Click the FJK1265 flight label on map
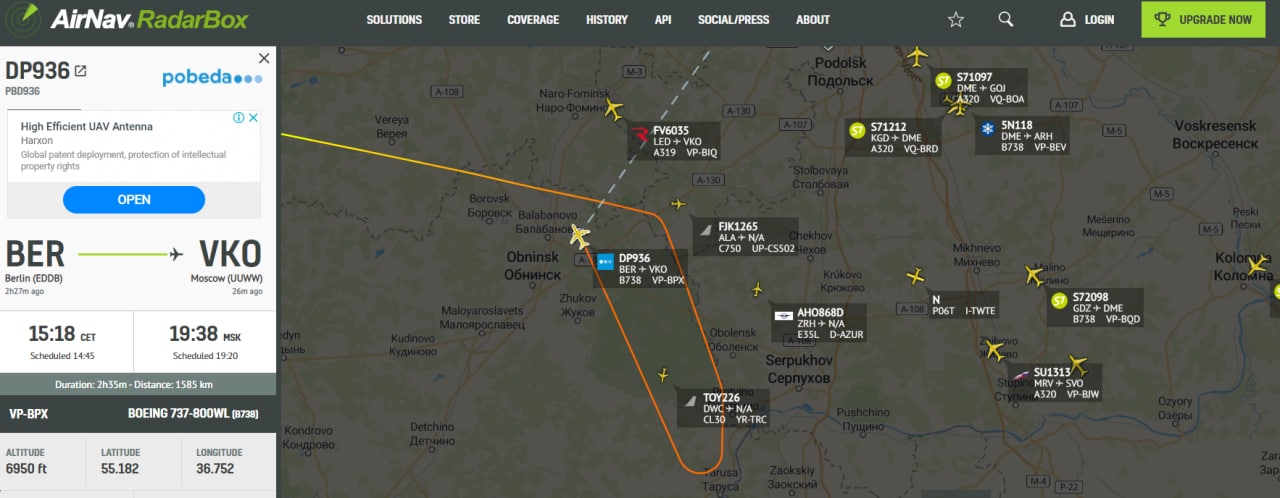 coord(745,237)
